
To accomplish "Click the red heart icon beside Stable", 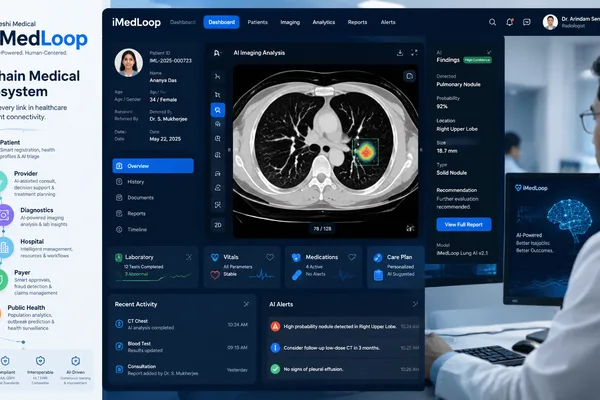I will pos(215,275).
